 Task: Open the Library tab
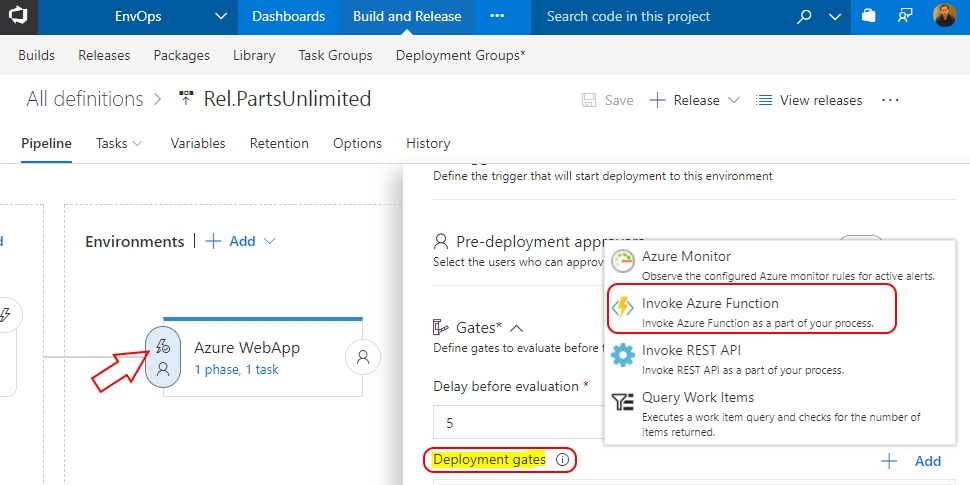pyautogui.click(x=254, y=55)
